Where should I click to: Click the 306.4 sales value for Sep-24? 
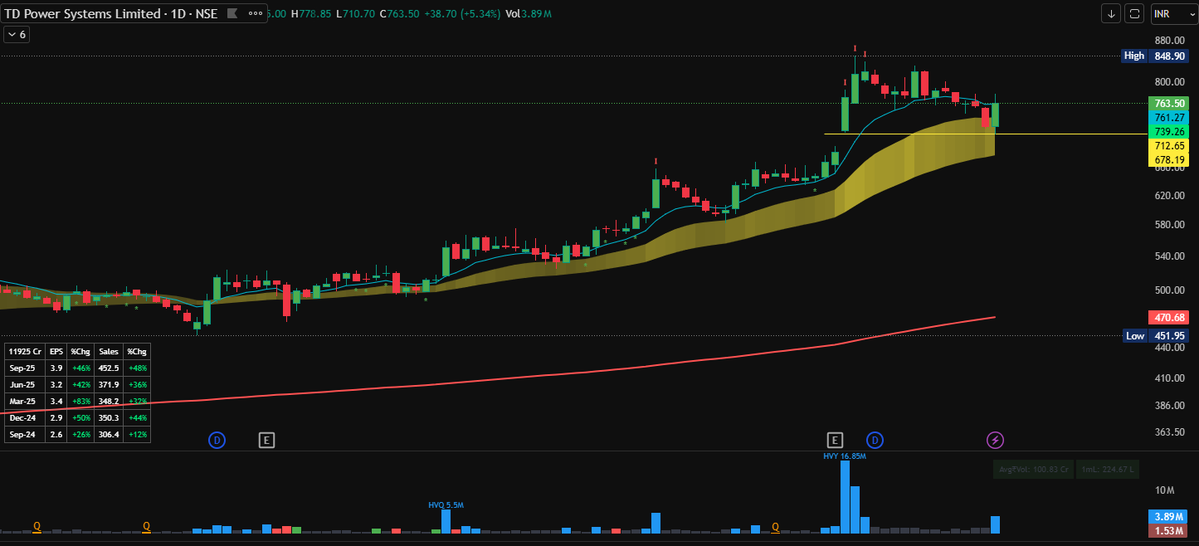tap(108, 434)
